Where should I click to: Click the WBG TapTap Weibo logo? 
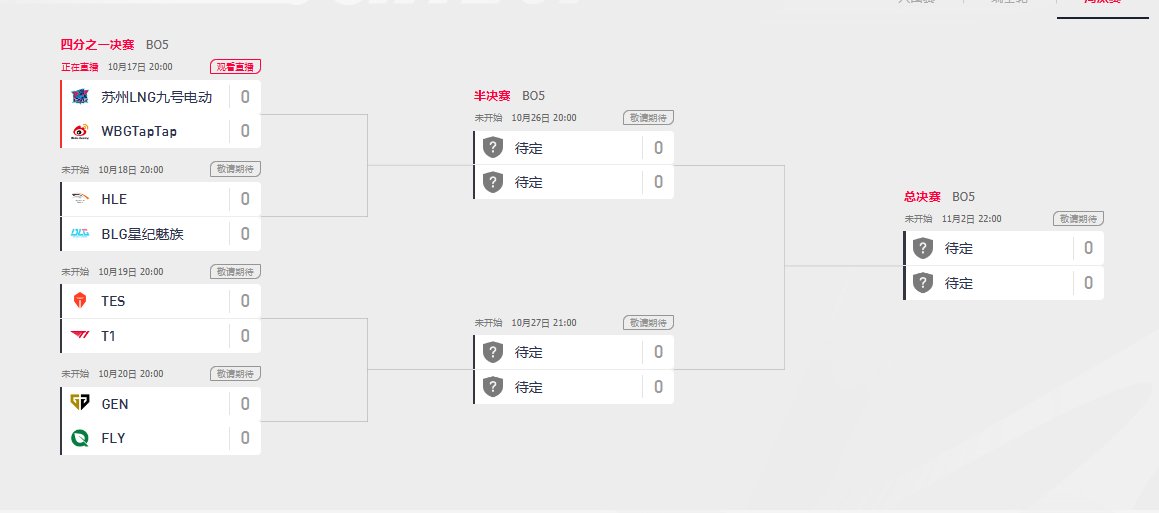click(80, 131)
